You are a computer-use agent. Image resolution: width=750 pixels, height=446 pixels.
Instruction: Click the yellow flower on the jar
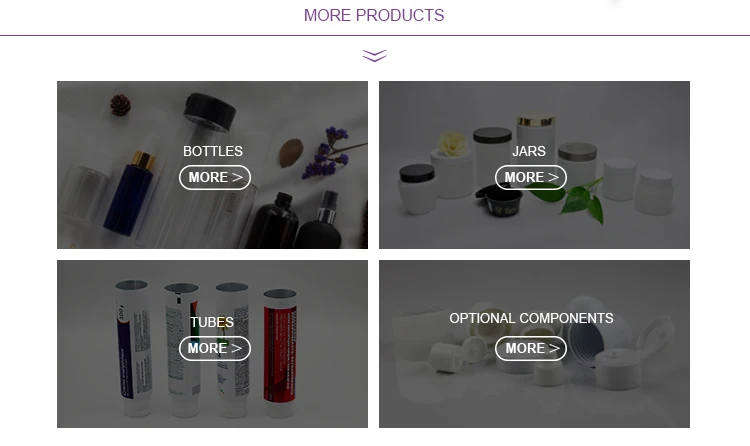pyautogui.click(x=452, y=144)
